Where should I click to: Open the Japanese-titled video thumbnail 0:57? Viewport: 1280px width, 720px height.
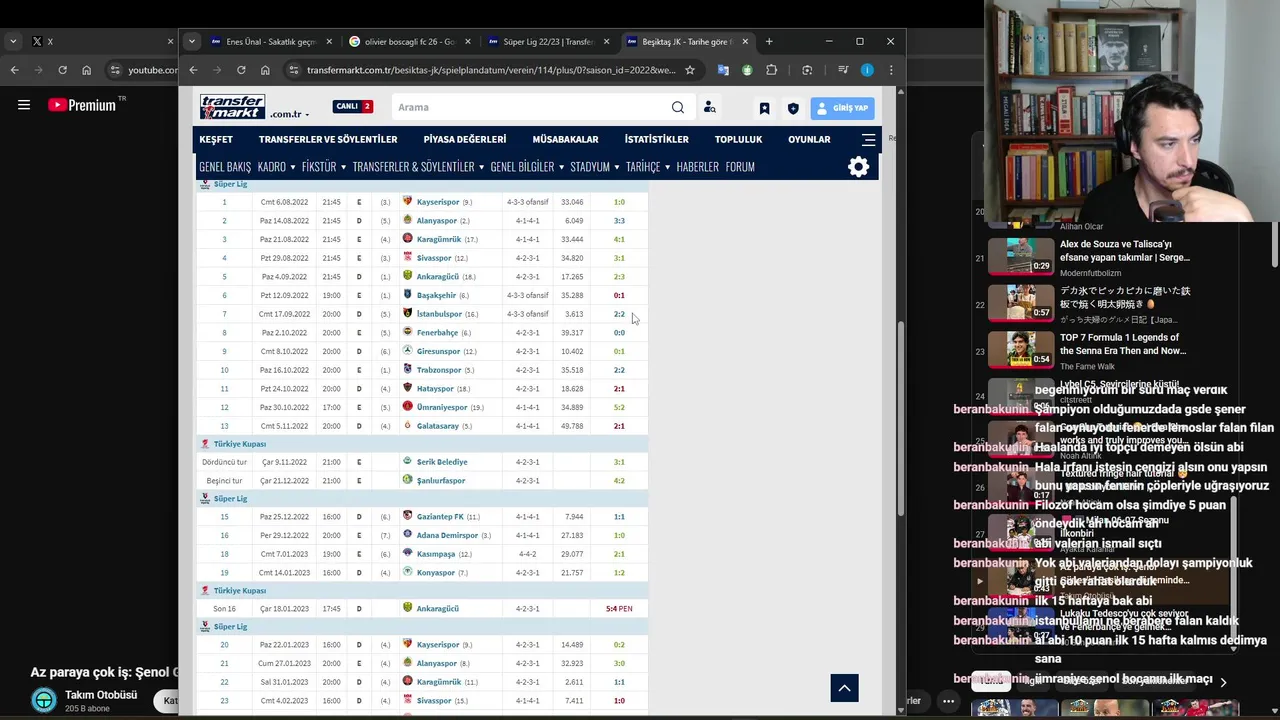[x=1021, y=302]
